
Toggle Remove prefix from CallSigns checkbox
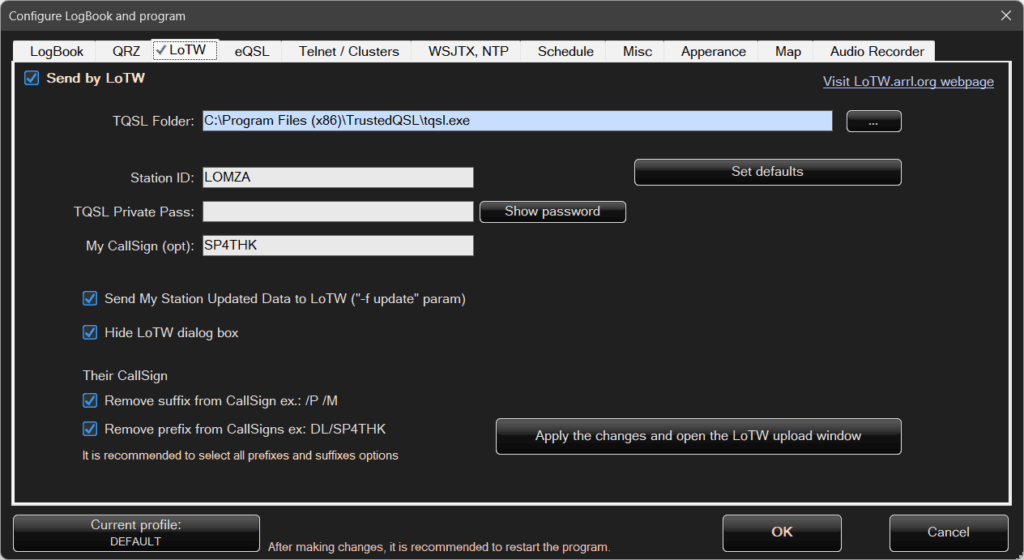[90, 429]
